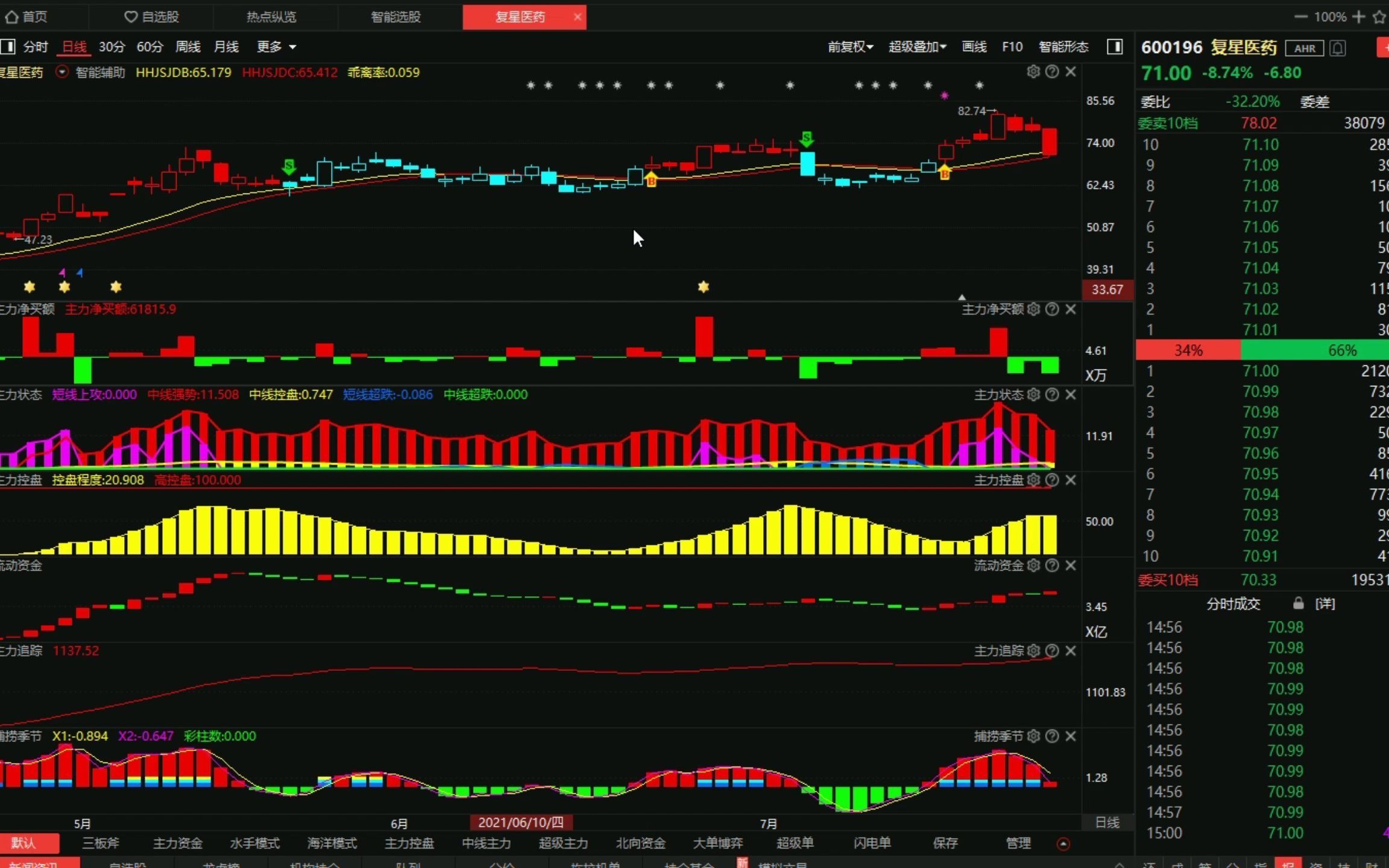Open 流动资金 panel settings gear
Screen dimensions: 1389x868
[1033, 565]
